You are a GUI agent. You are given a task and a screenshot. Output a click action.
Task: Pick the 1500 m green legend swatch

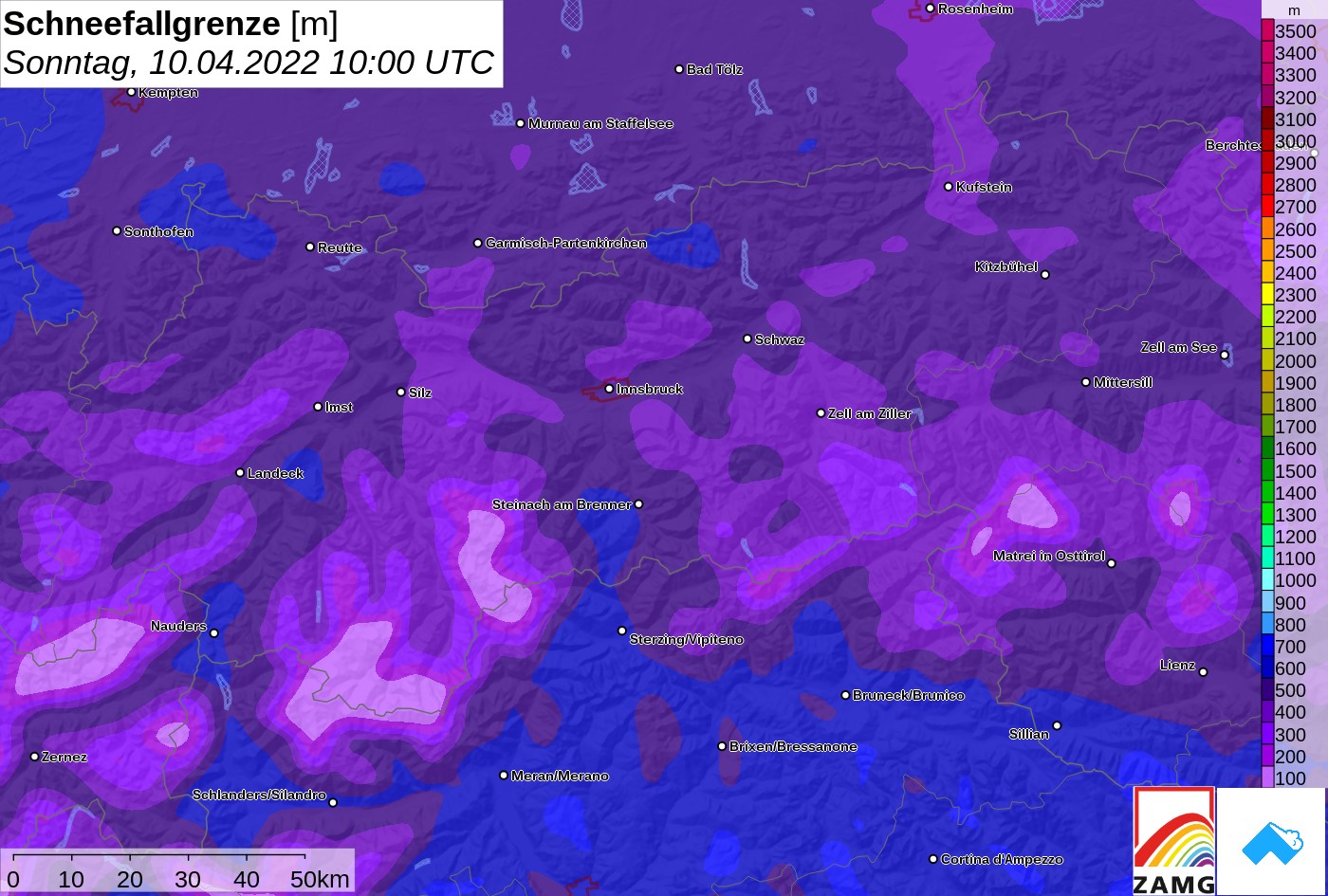[1267, 471]
